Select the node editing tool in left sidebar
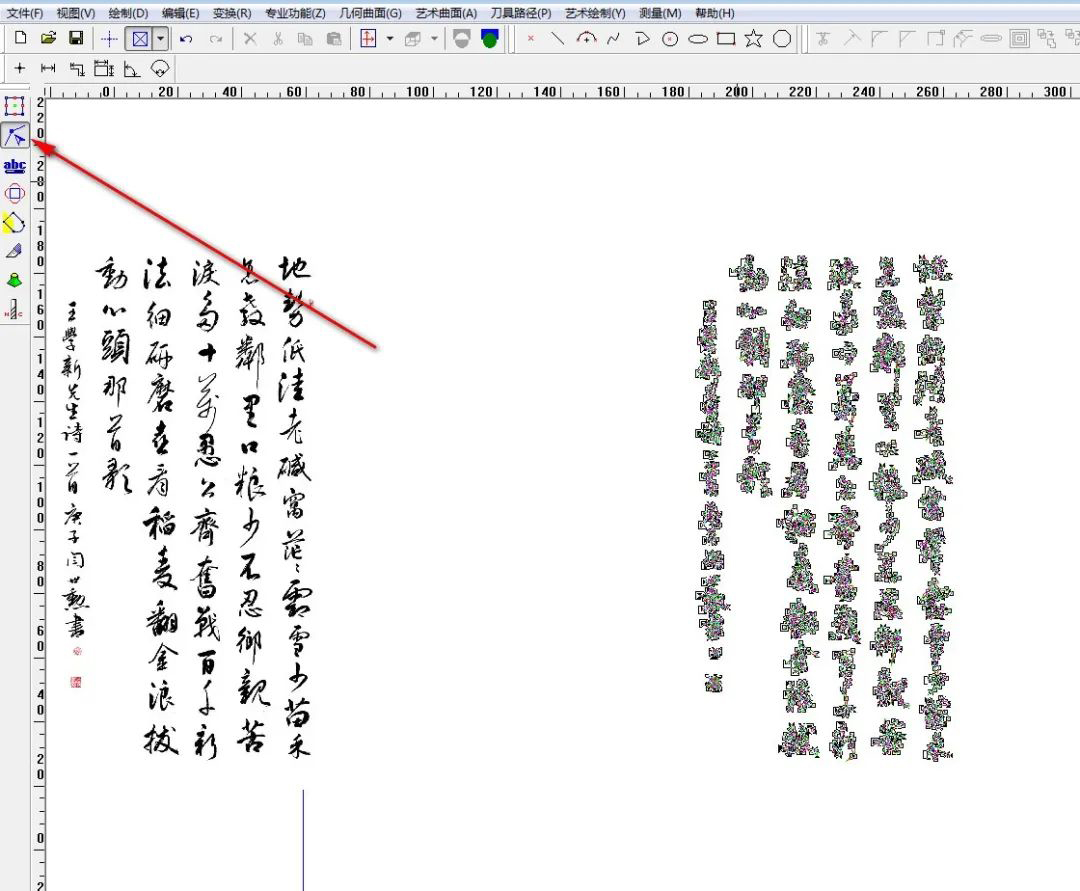This screenshot has width=1080, height=891. [14, 136]
